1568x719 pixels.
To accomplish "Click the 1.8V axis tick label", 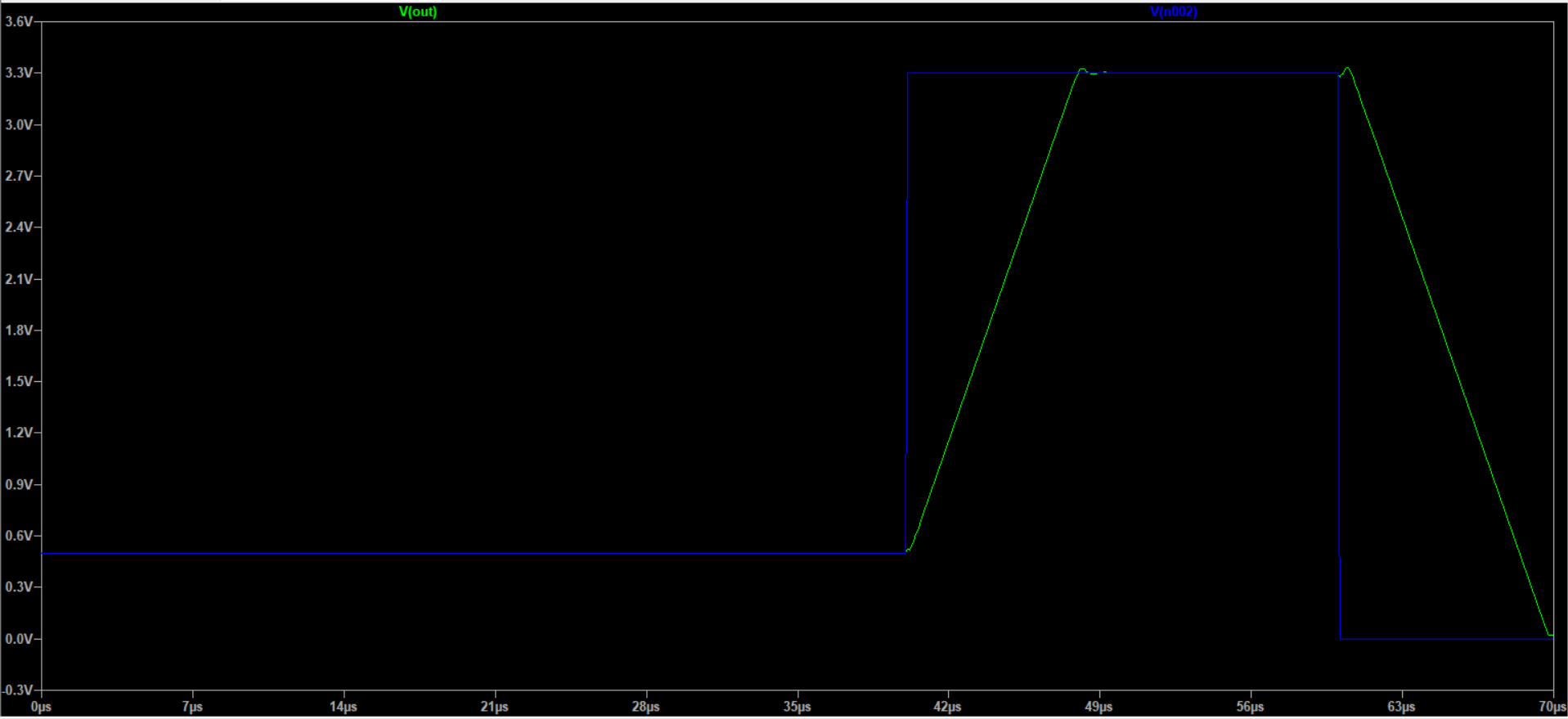I will (18, 330).
